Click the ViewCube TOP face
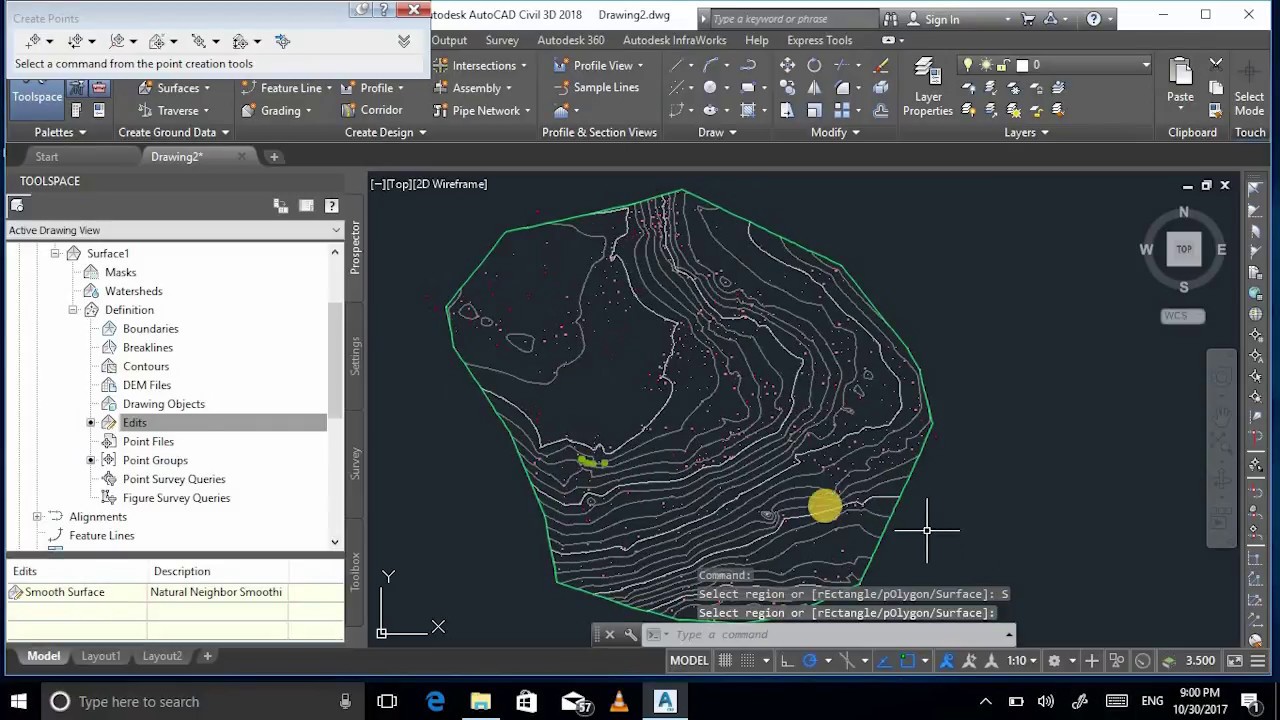The image size is (1280, 720). coord(1184,249)
